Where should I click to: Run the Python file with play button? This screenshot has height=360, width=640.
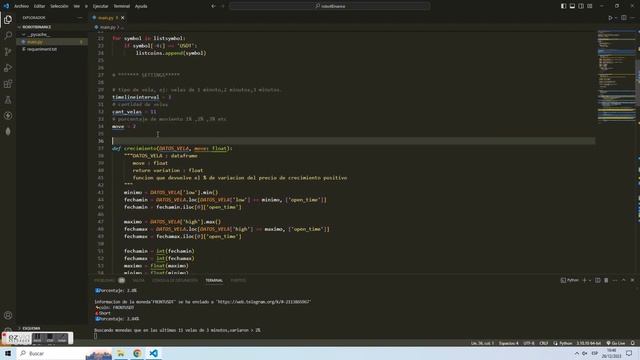tap(610, 18)
